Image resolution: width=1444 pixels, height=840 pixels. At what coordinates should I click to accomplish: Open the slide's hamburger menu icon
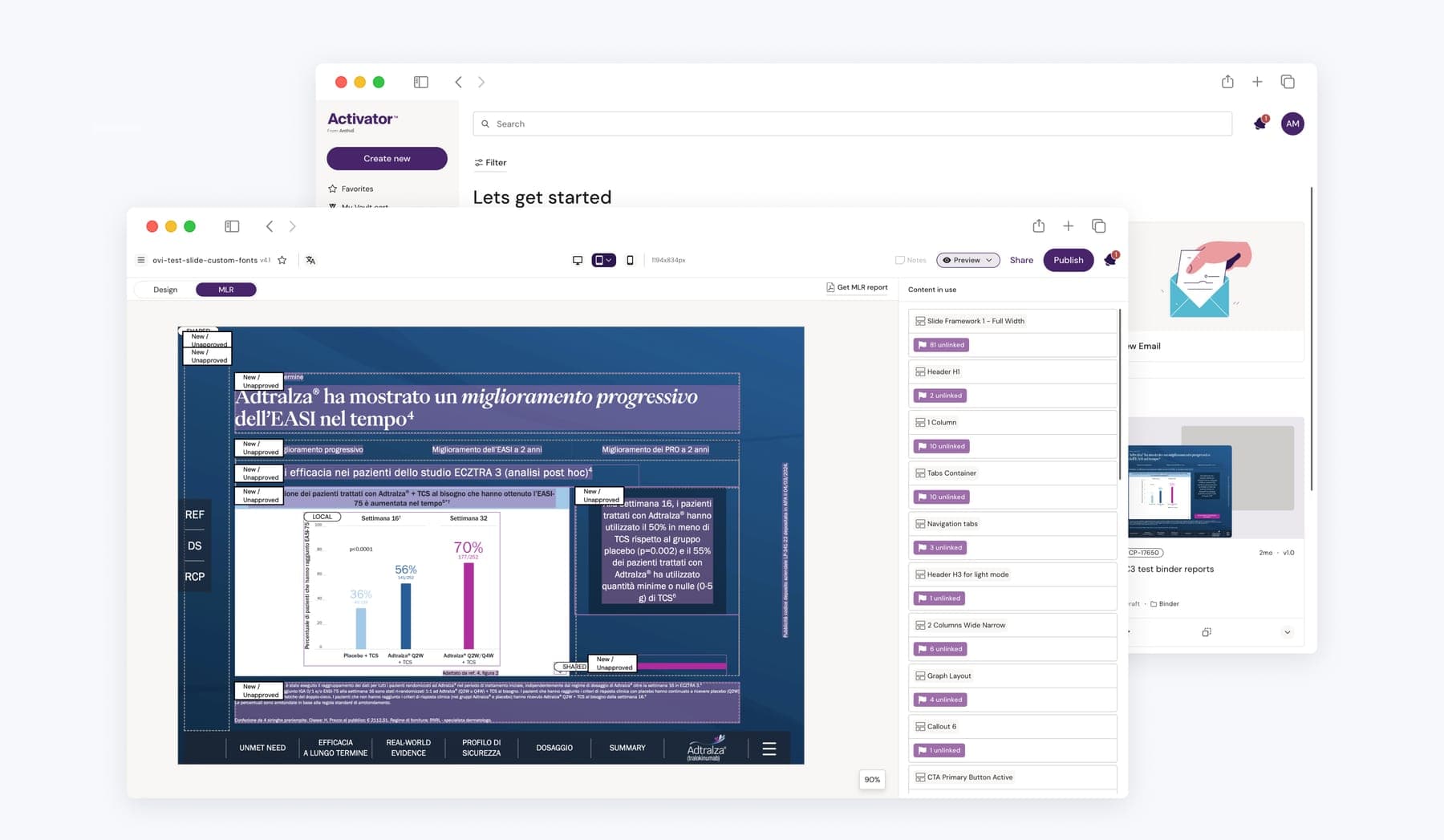769,749
